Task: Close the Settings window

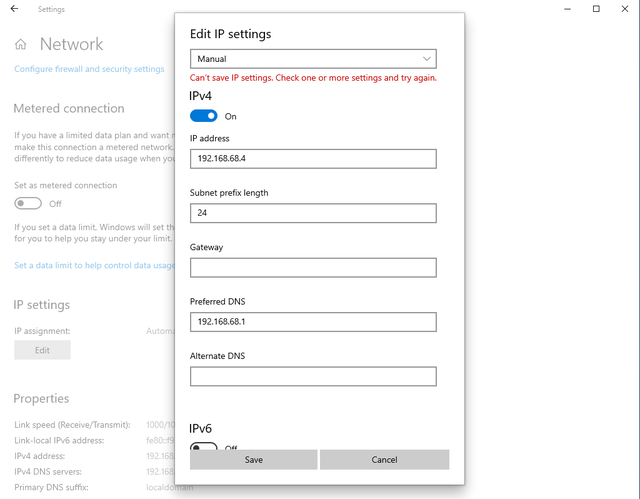Action: click(x=625, y=9)
